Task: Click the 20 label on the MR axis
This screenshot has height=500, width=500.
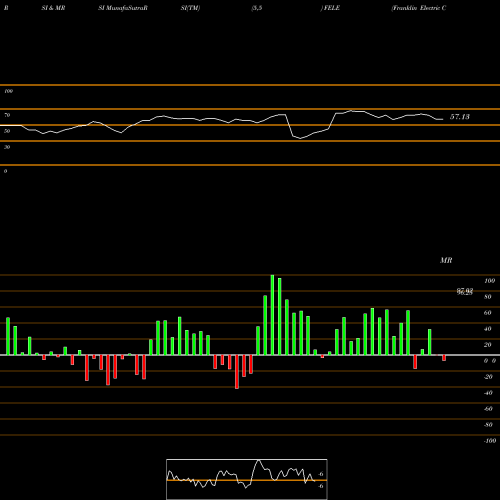Action: pyautogui.click(x=488, y=345)
